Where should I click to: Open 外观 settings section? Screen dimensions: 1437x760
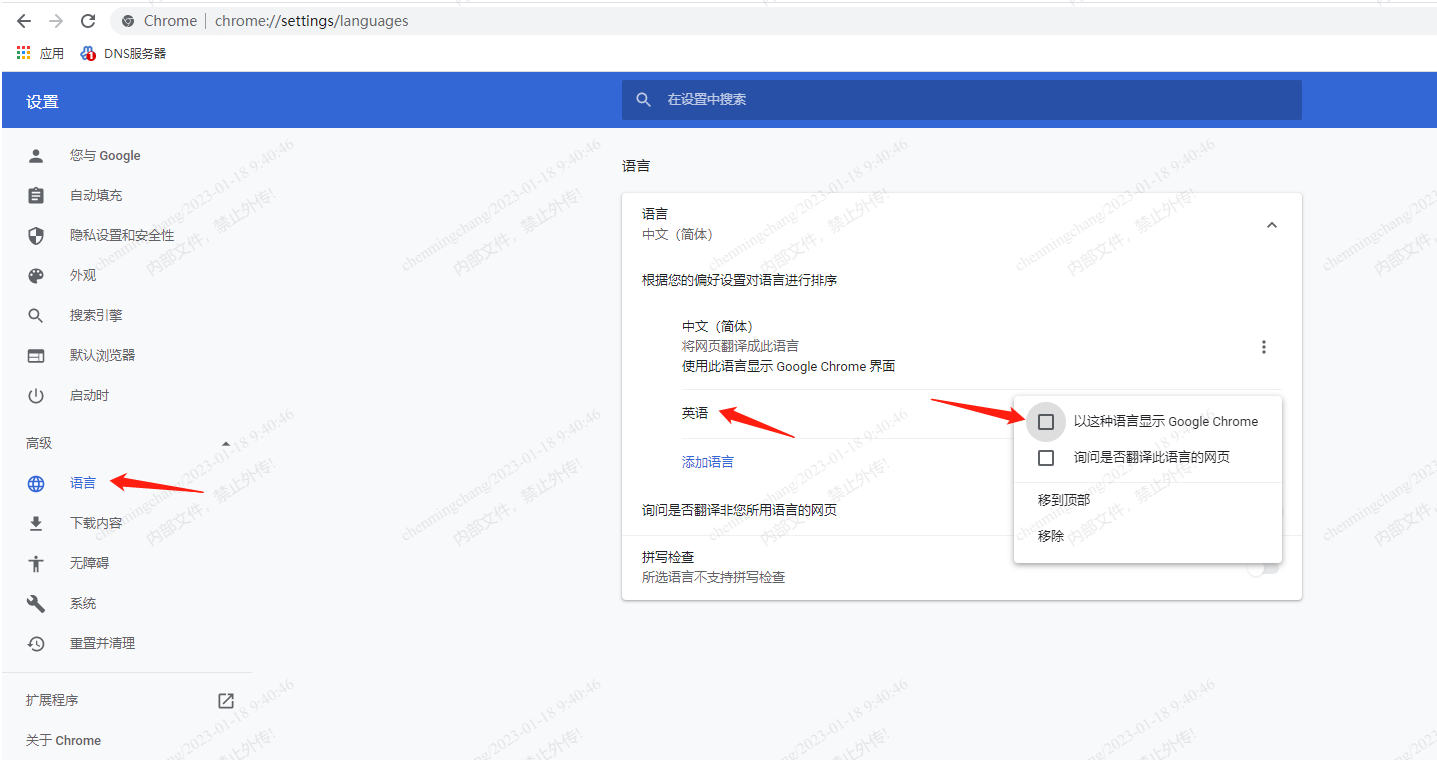pos(83,275)
